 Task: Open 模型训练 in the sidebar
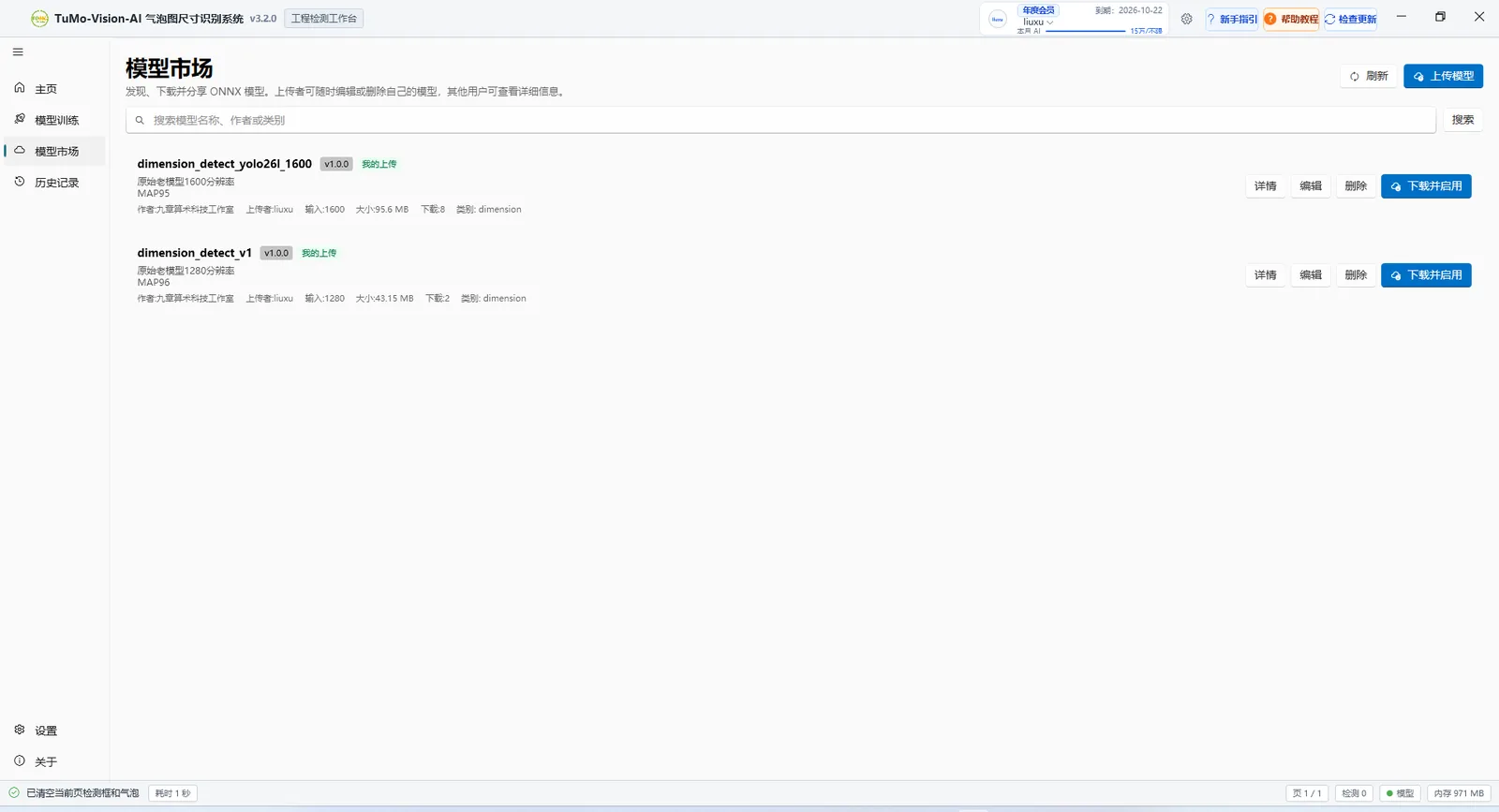54,120
